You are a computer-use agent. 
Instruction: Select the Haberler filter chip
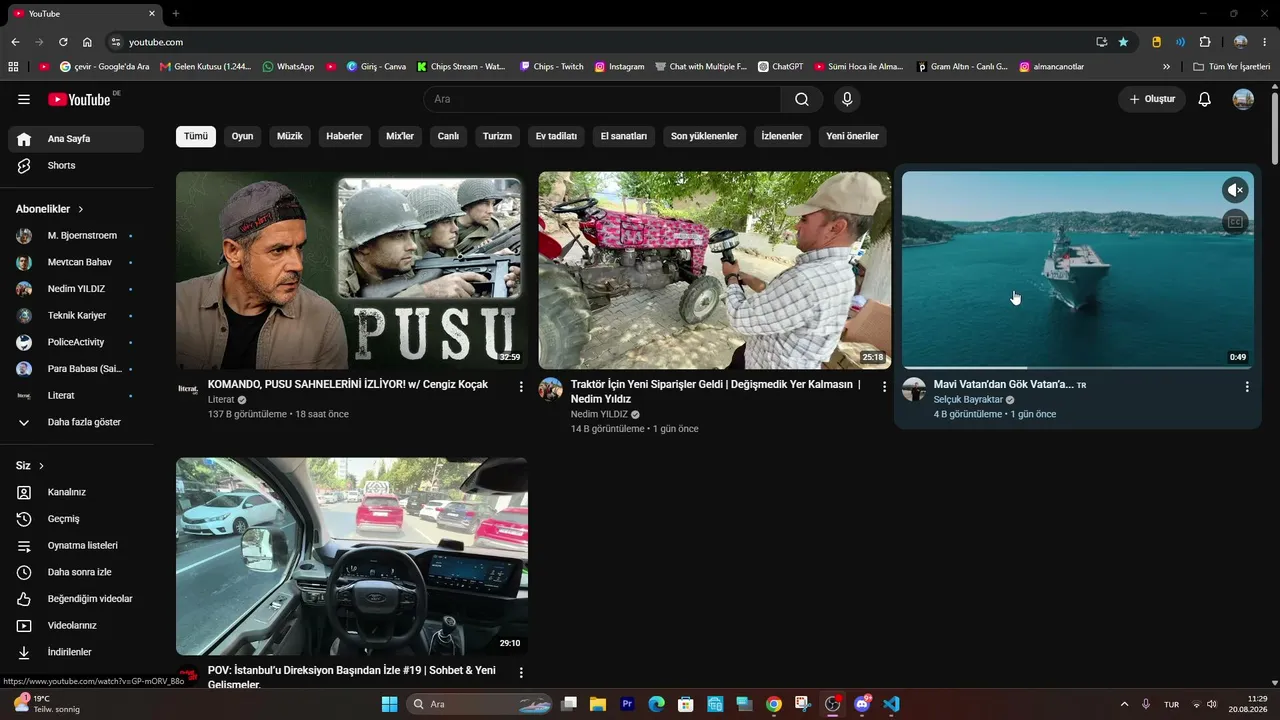point(345,136)
